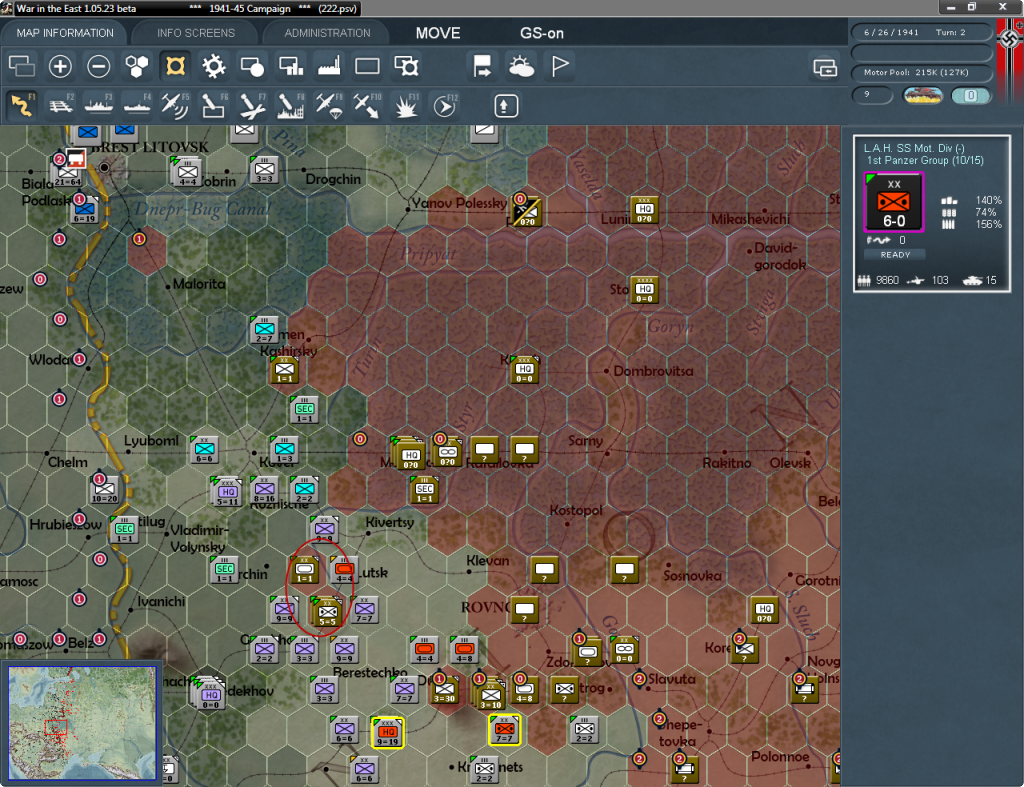Select the yellow-highlighted HQ 9=19 unit
This screenshot has width=1024, height=787.
[x=387, y=732]
